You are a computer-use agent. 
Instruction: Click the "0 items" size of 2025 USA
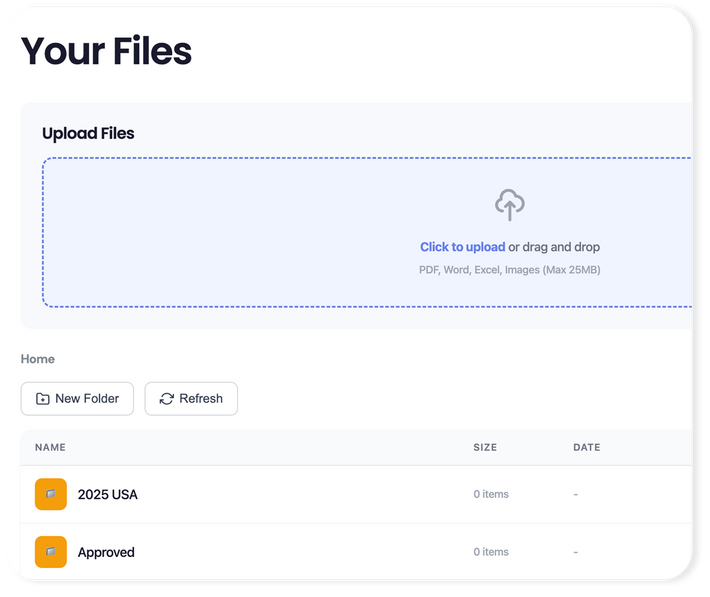pos(491,494)
